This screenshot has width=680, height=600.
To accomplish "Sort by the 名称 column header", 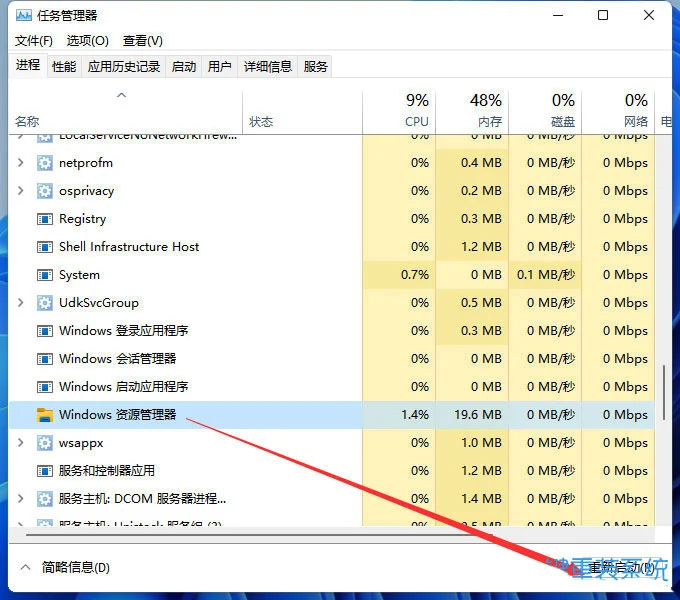I will 126,112.
